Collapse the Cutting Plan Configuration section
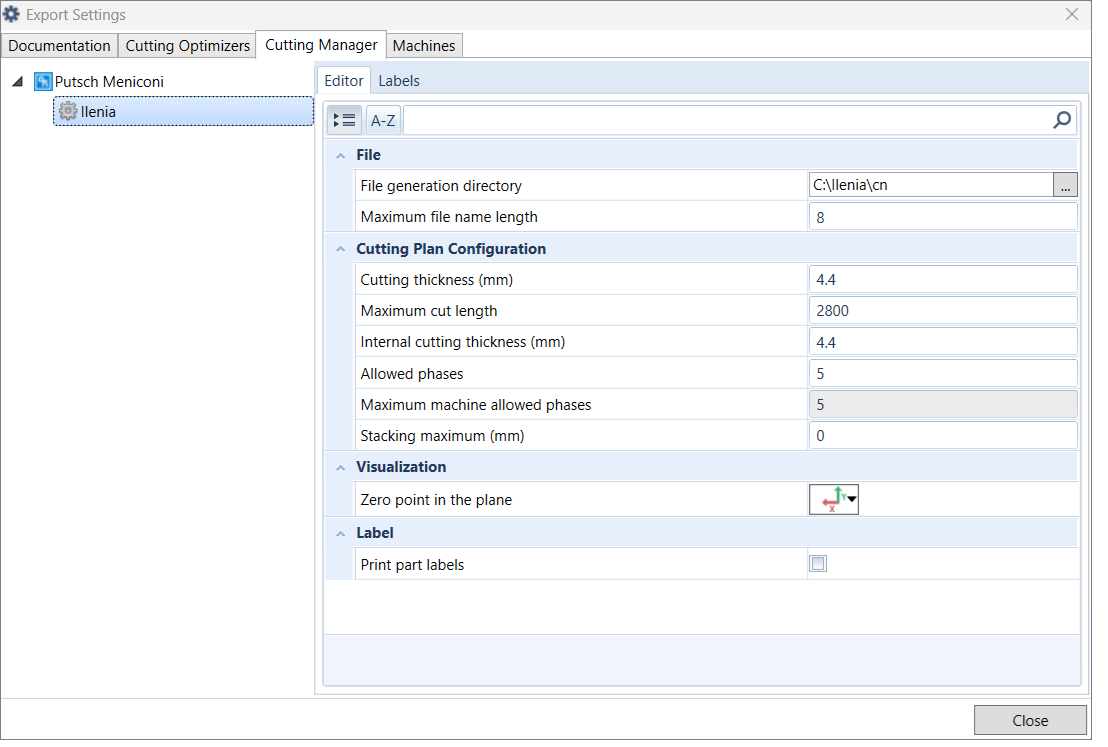This screenshot has width=1108, height=747. (341, 249)
